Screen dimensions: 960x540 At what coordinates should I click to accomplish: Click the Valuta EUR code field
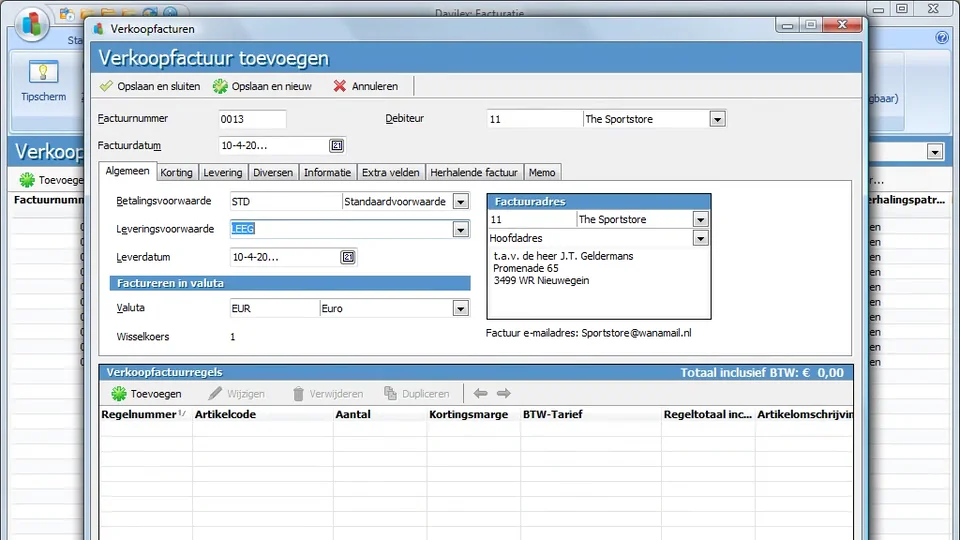[274, 309]
